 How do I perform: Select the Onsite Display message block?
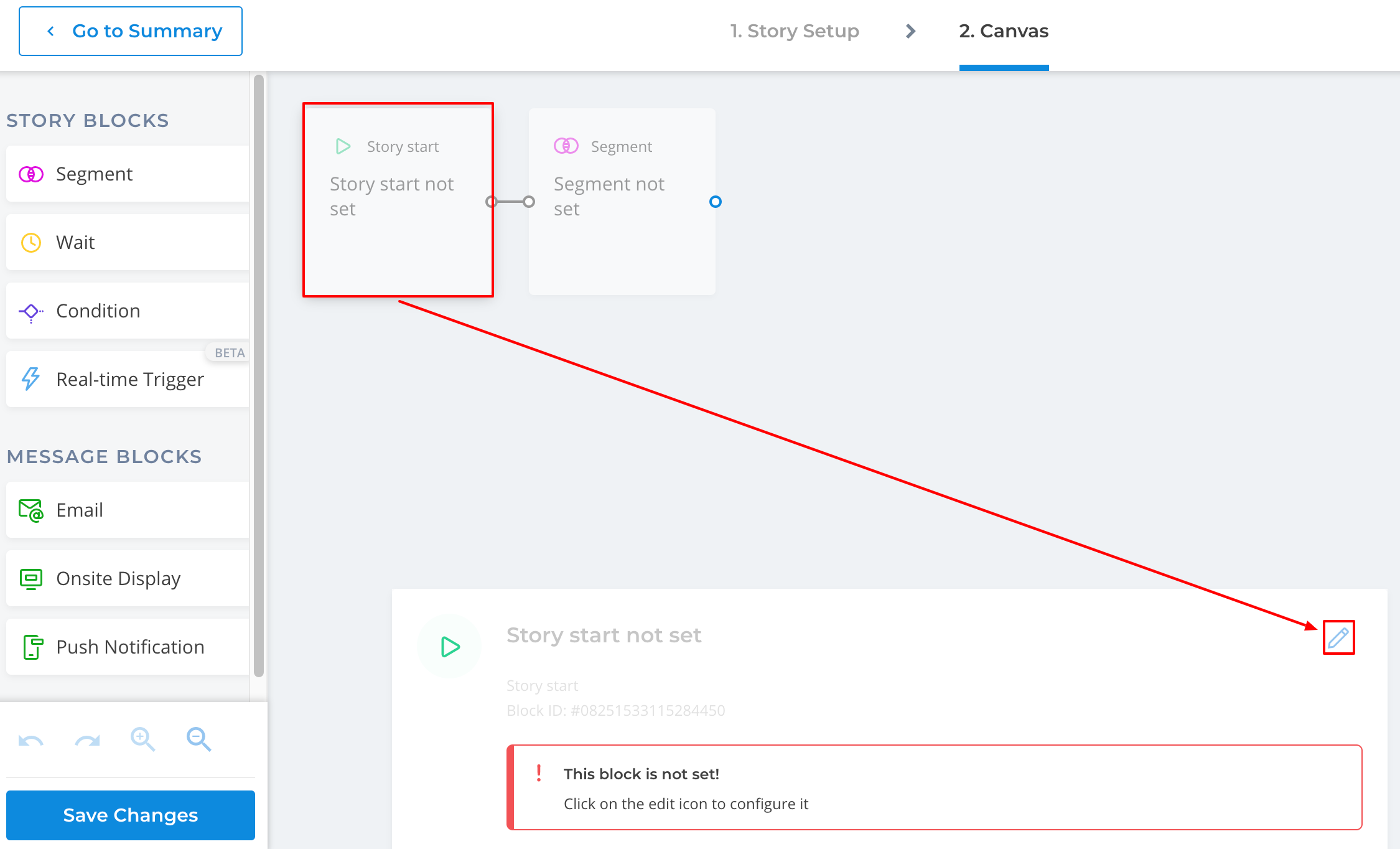(128, 579)
